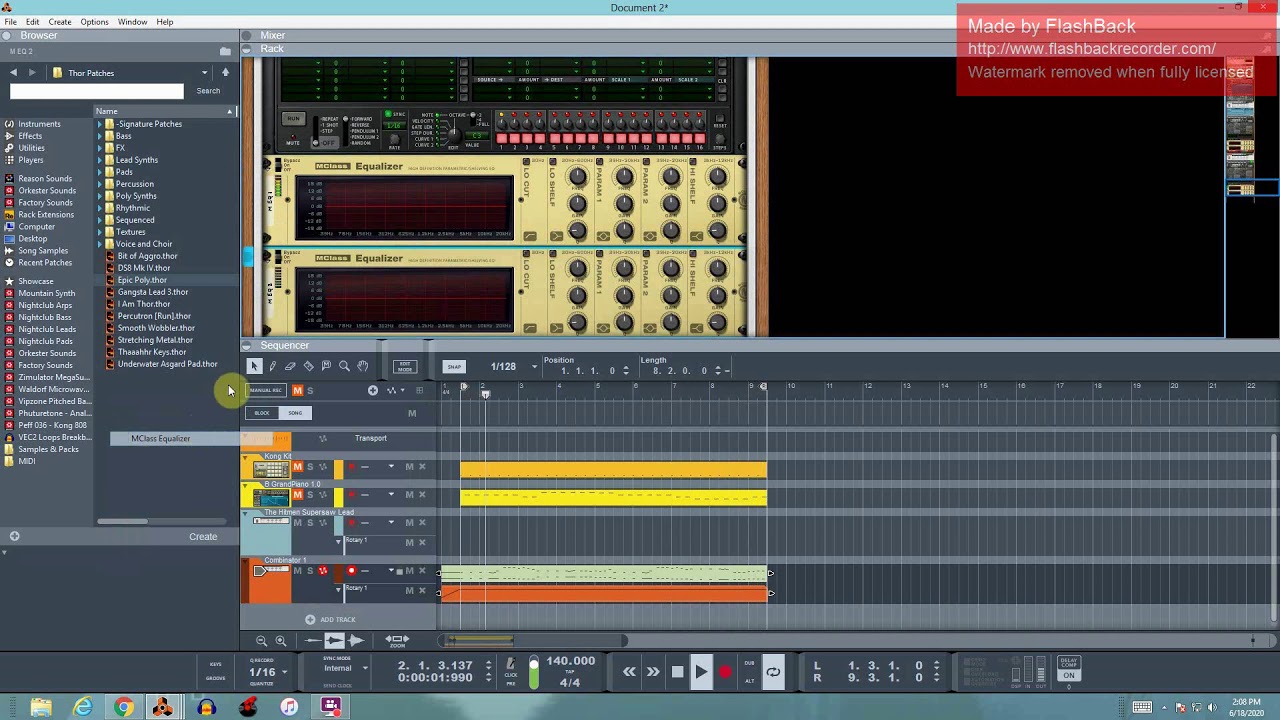This screenshot has width=1280, height=720.
Task: Click the Play transport button
Action: coord(701,672)
